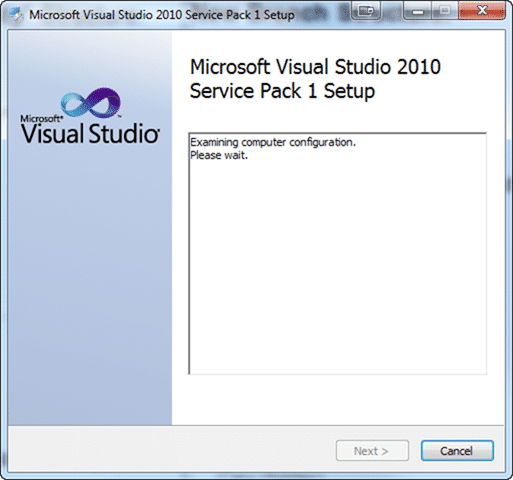This screenshot has width=513, height=480.
Task: Click the Visual Studio infinity logo
Action: pyautogui.click(x=91, y=103)
